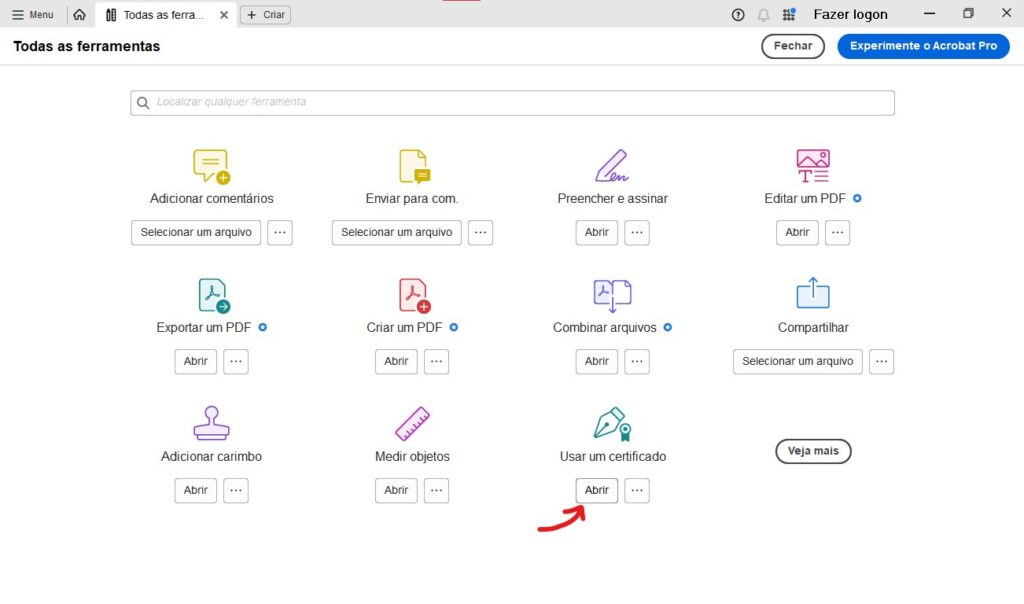Click Fazer logon

pyautogui.click(x=850, y=14)
